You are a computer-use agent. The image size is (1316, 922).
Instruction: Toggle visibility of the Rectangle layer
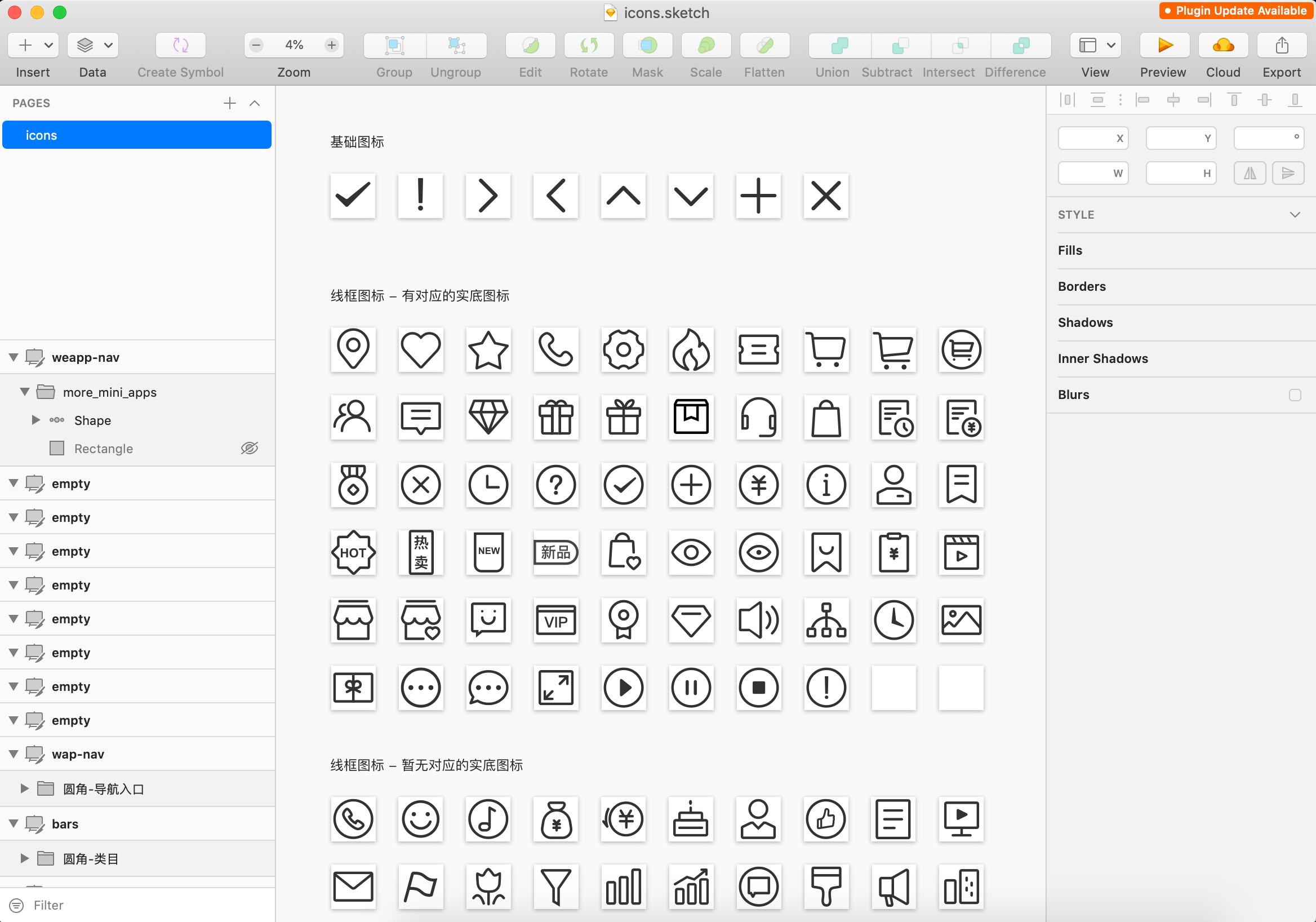(x=250, y=449)
